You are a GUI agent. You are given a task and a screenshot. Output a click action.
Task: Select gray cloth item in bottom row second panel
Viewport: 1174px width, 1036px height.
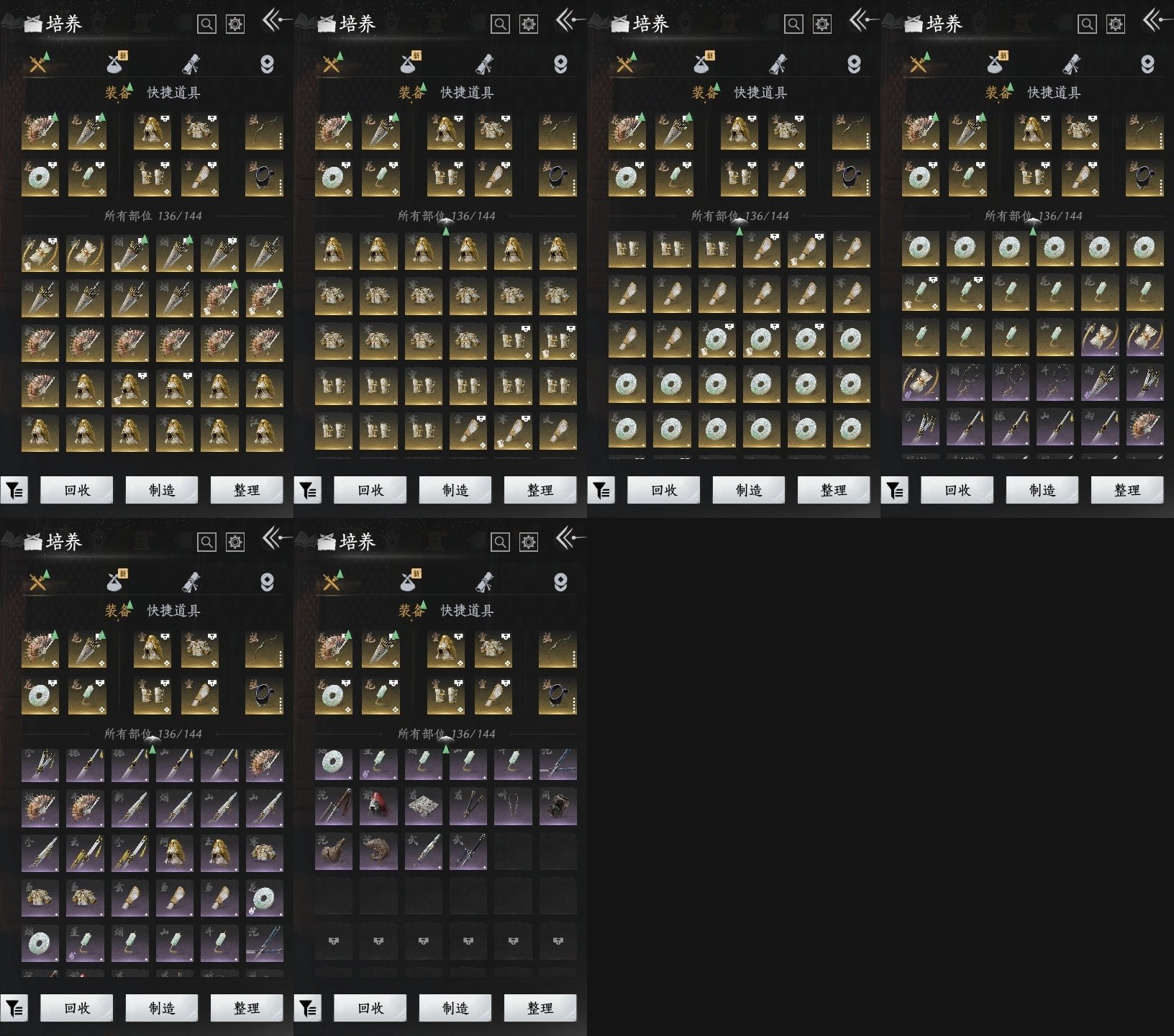pyautogui.click(x=423, y=806)
